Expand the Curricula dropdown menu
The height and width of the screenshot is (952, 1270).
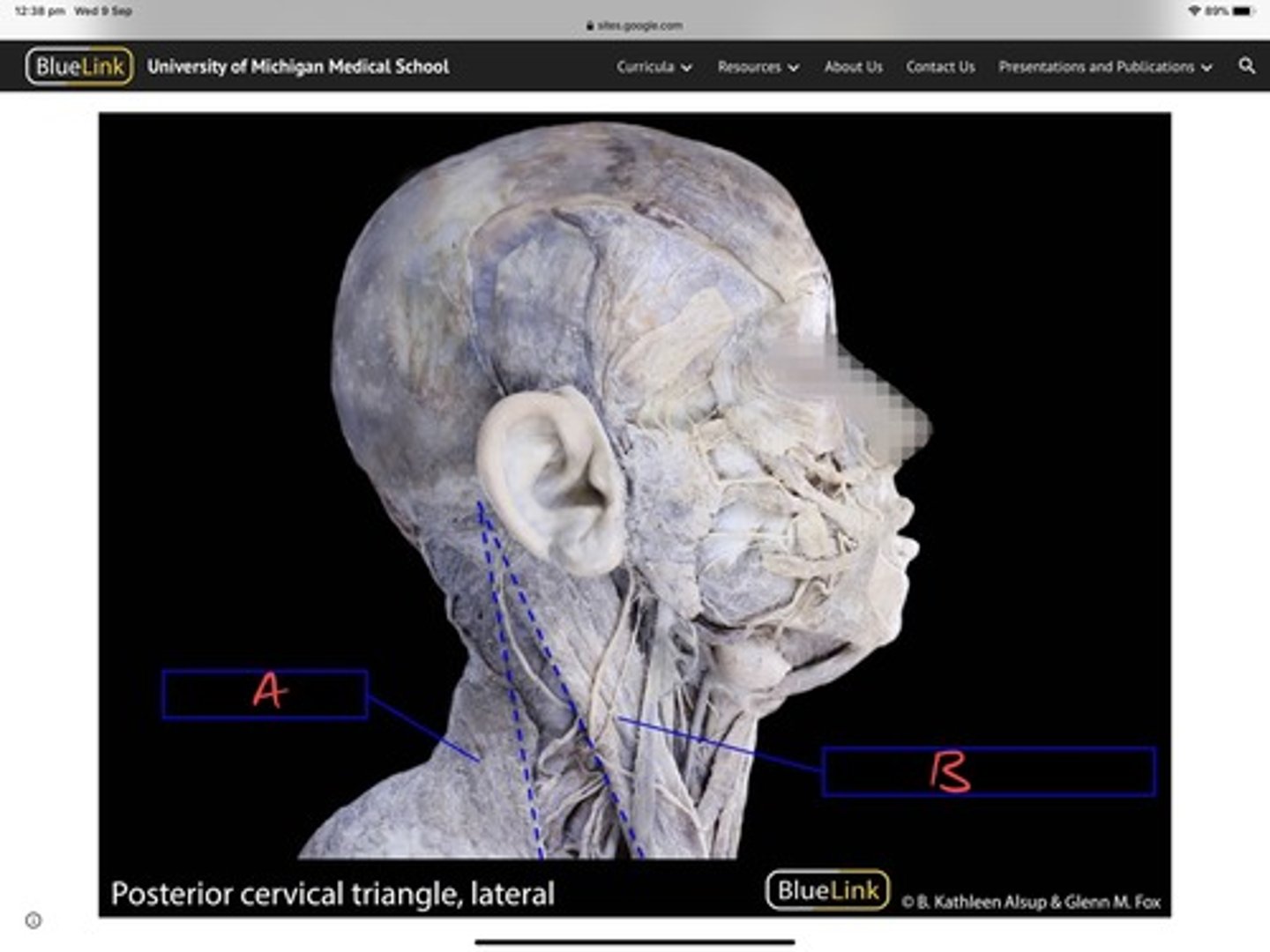coord(654,67)
